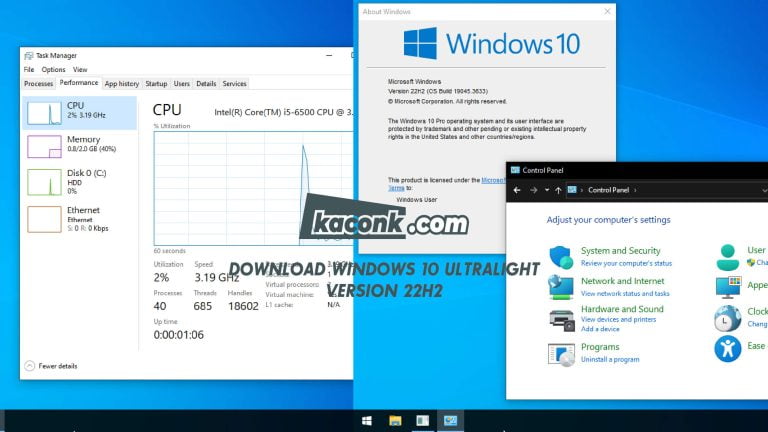Select the Memory thumbnail graph in Task Manager
768x432 pixels.
tap(44, 146)
